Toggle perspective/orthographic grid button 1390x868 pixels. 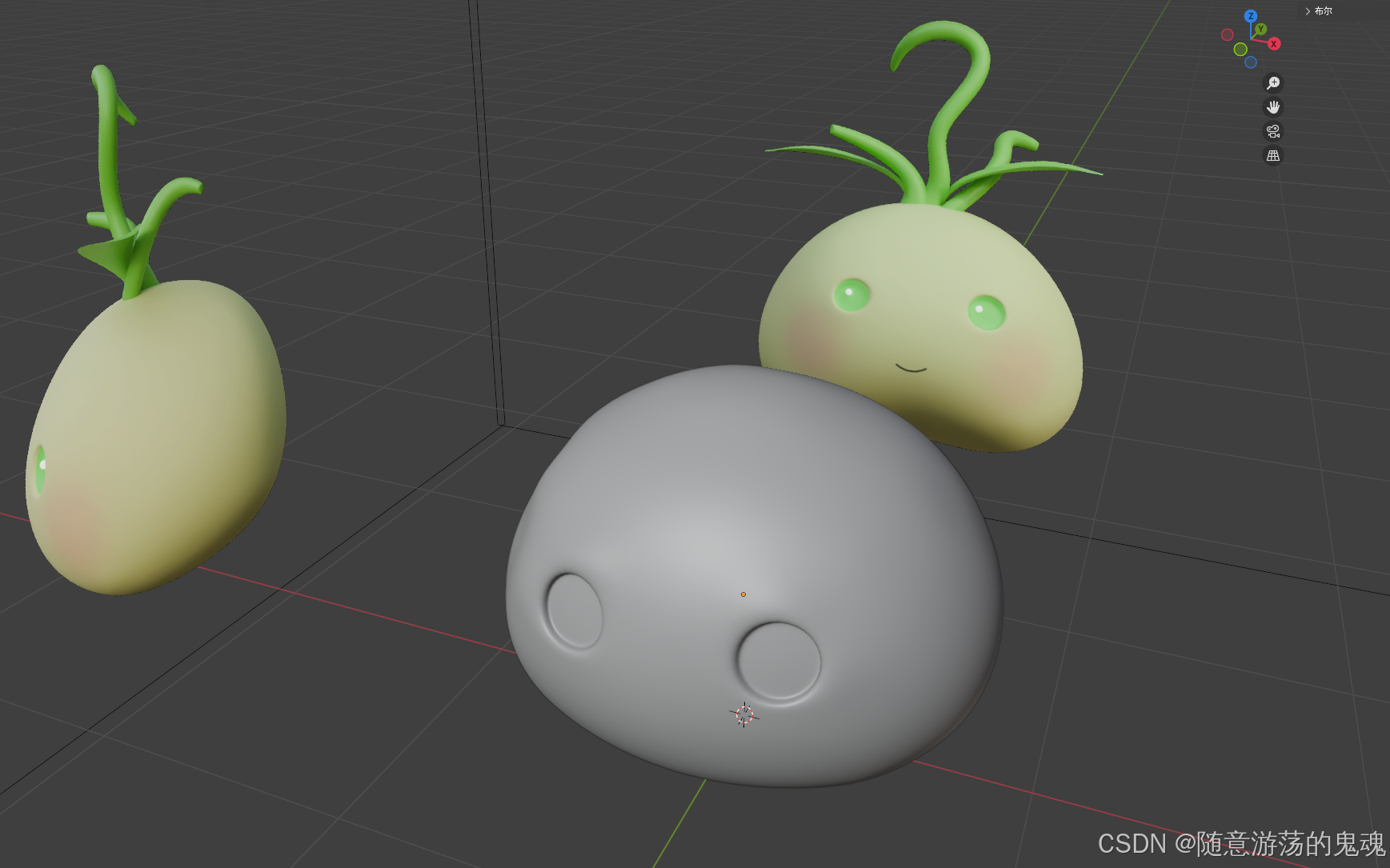tap(1273, 156)
